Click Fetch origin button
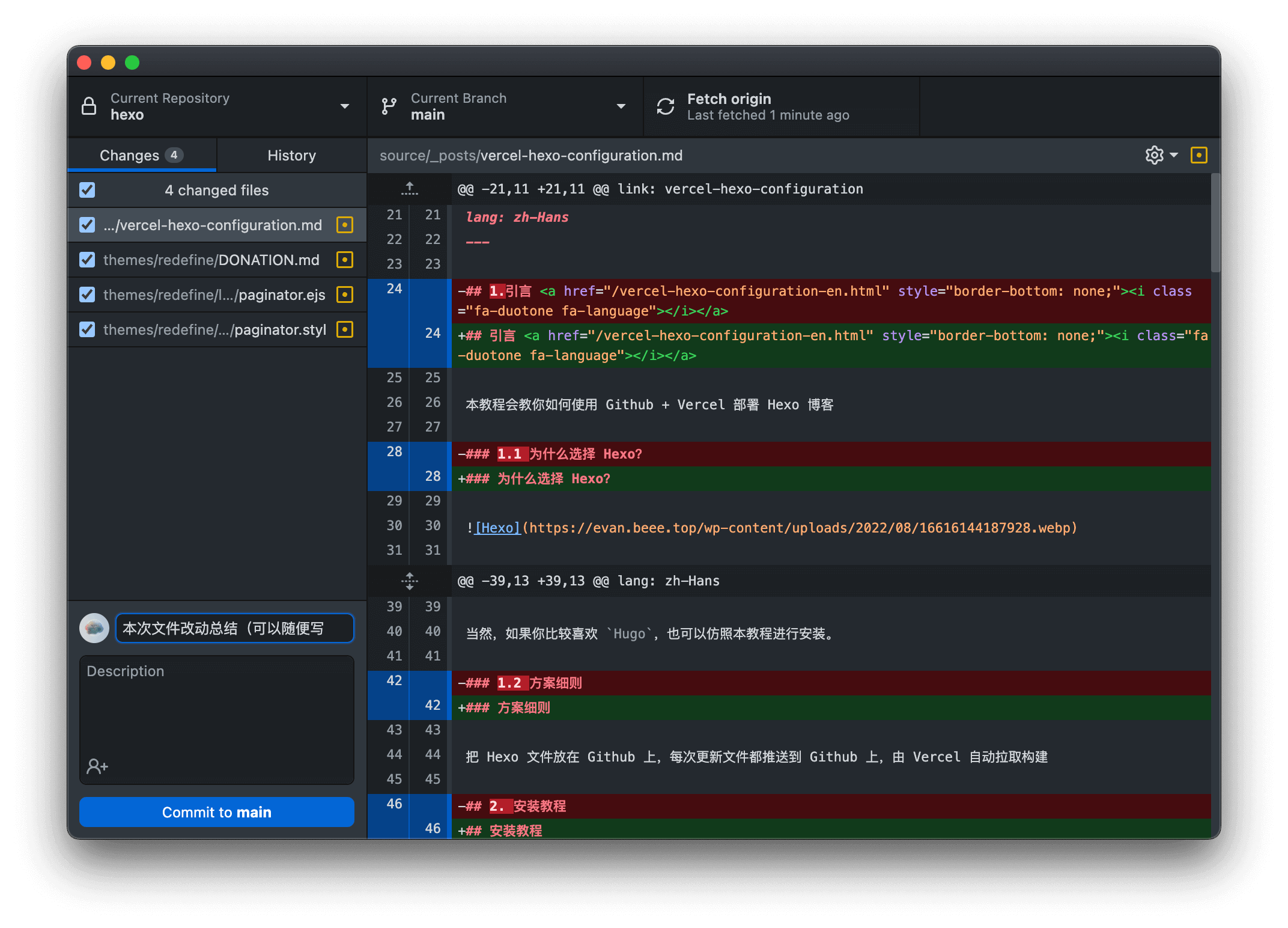 (781, 106)
